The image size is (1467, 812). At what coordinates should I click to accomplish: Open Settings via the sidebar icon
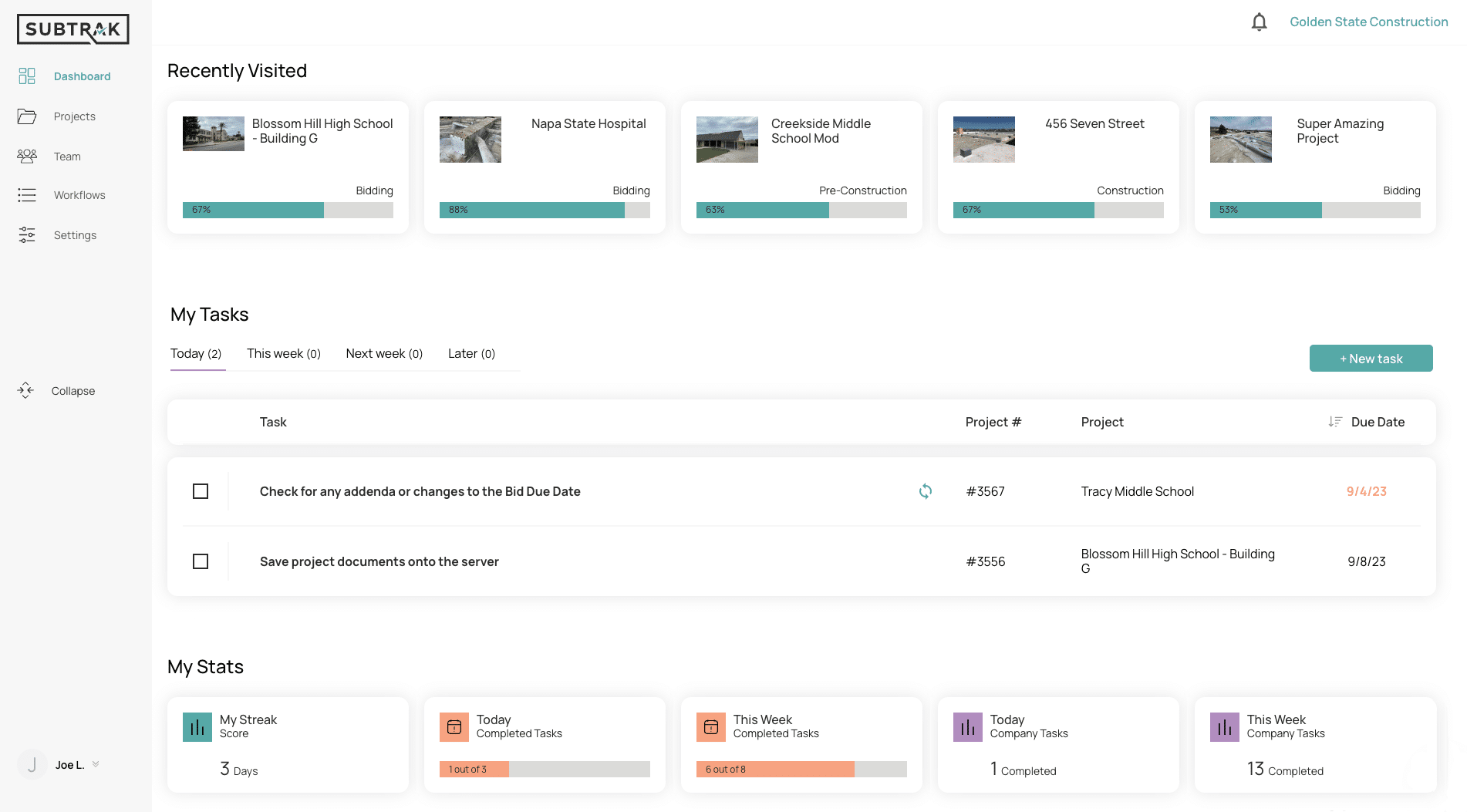(27, 234)
